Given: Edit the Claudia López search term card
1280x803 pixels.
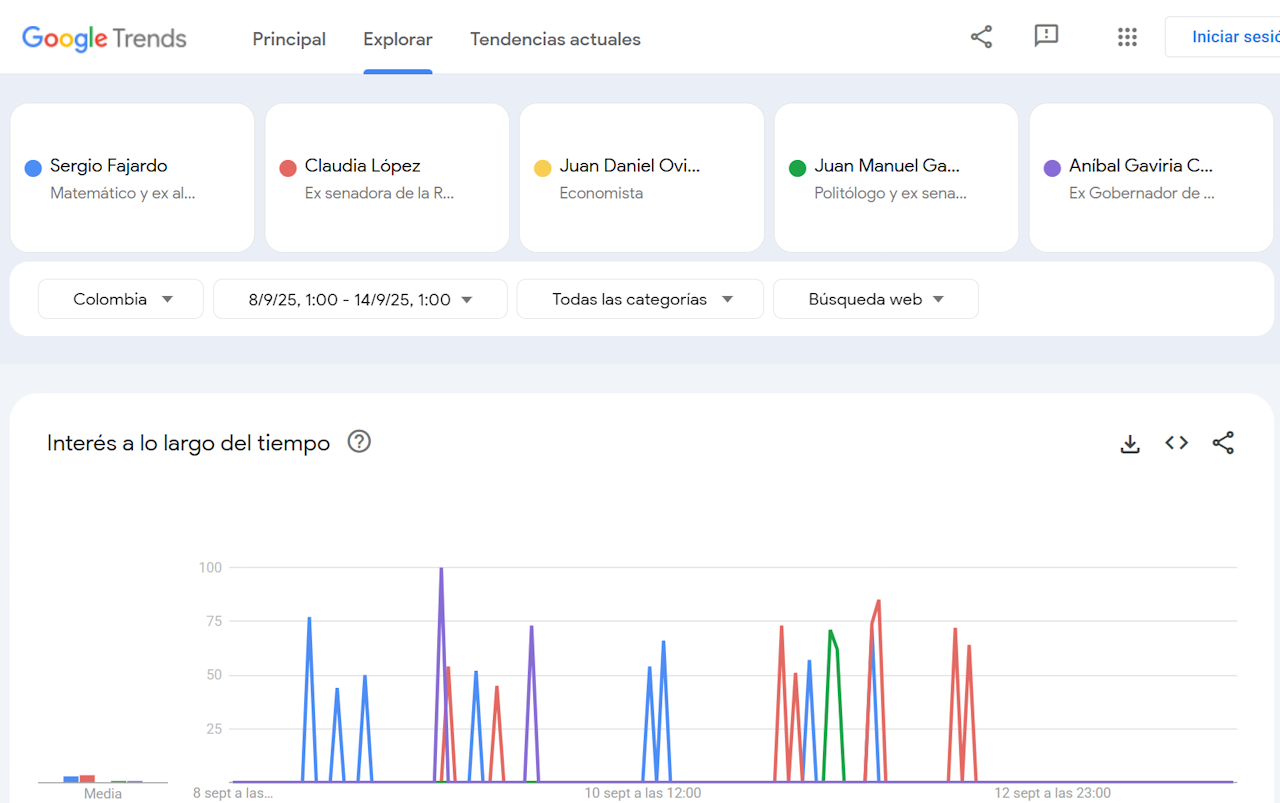Looking at the screenshot, I should click(387, 178).
